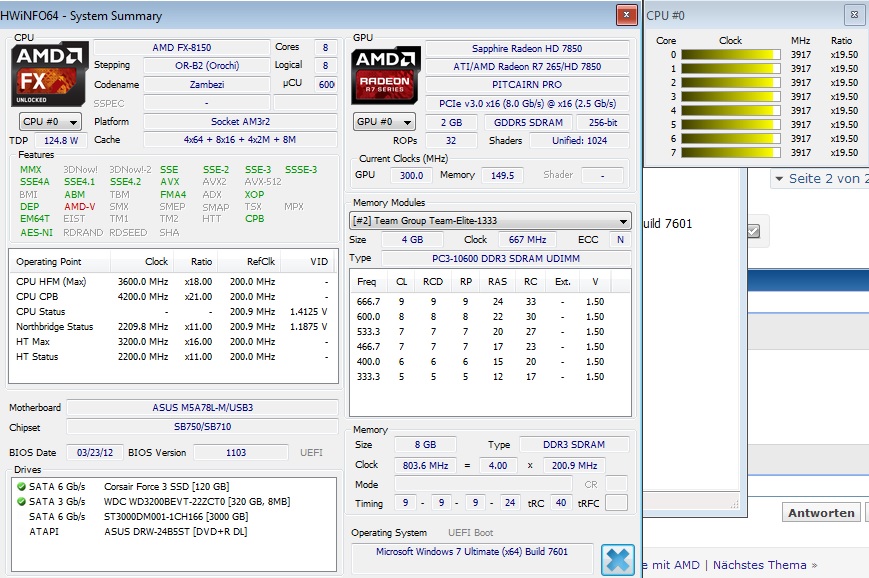This screenshot has height=578, width=869.
Task: Select the CPU CPB operating point row
Action: [x=173, y=296]
